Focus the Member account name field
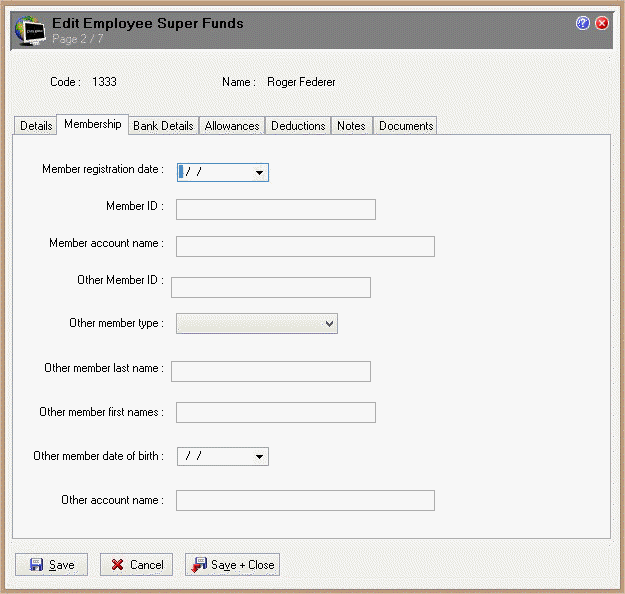This screenshot has height=594, width=625. point(305,246)
